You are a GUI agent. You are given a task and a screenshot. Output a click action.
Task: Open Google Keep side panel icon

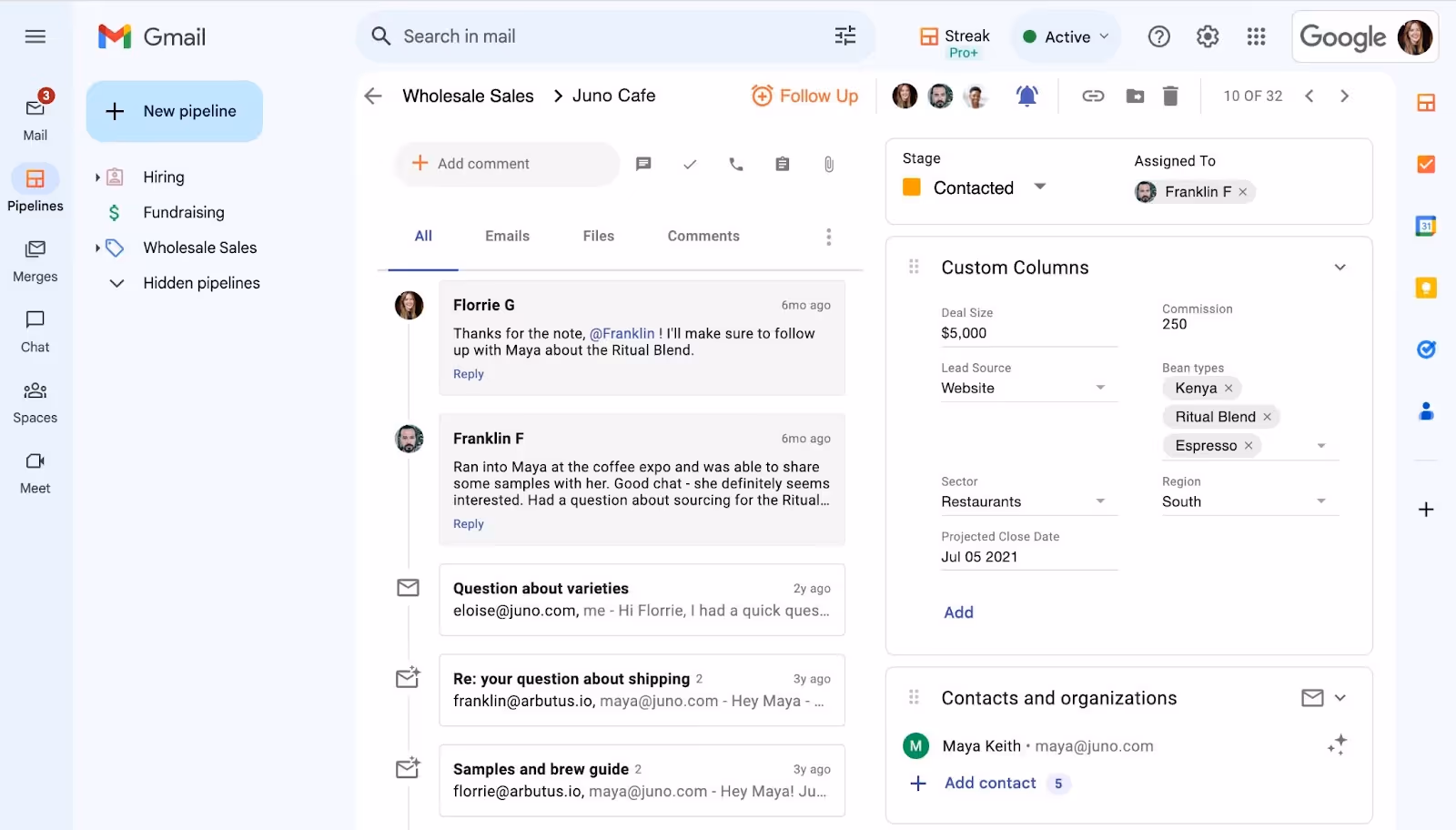pyautogui.click(x=1426, y=288)
